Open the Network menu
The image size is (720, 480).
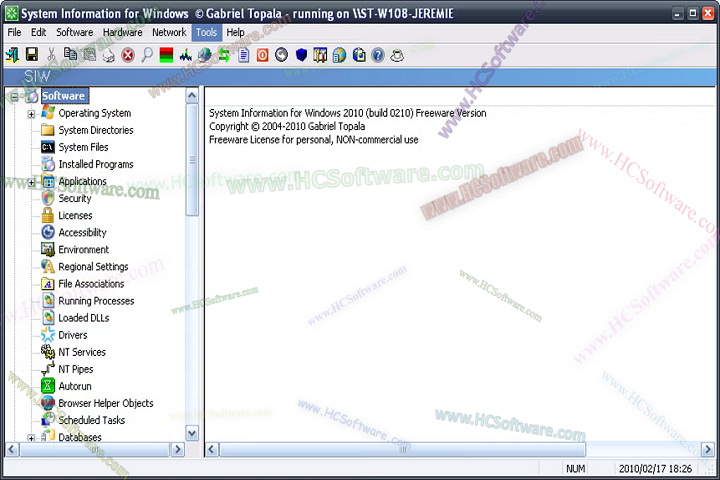[169, 33]
